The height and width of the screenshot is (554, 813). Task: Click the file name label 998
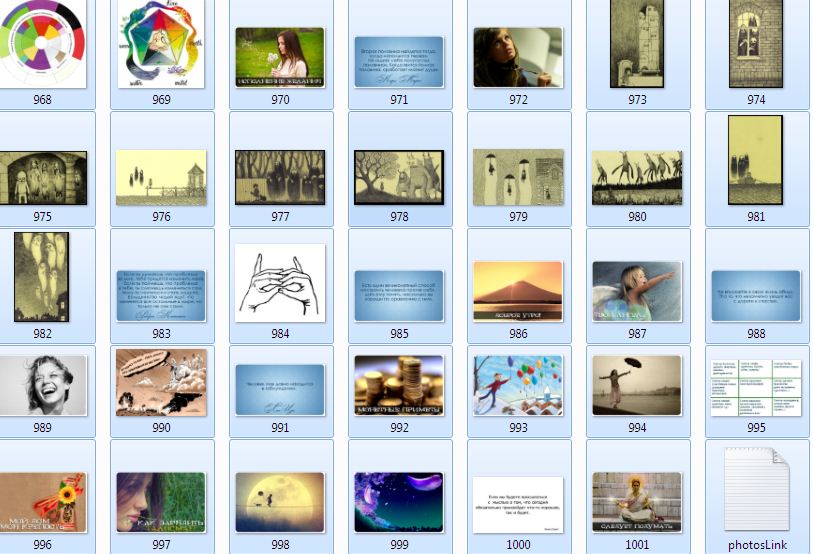click(x=280, y=544)
